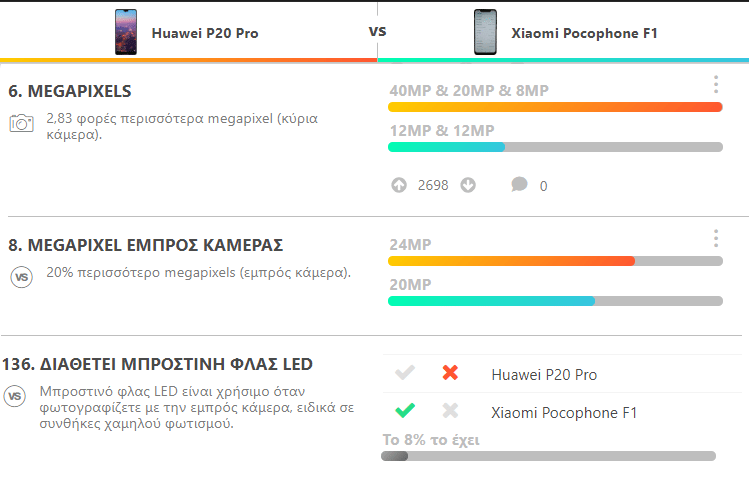Open three-dot menu for Megapixels section
The width and height of the screenshot is (749, 487).
coord(716,85)
